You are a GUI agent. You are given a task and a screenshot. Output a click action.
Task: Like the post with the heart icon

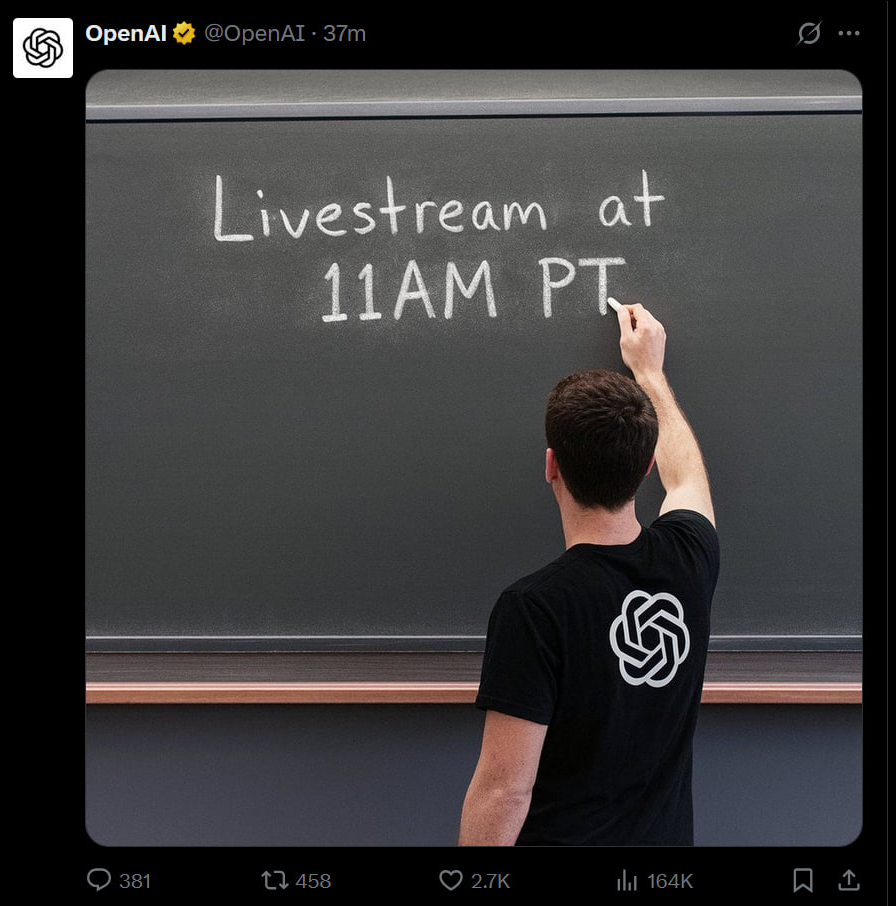[451, 880]
